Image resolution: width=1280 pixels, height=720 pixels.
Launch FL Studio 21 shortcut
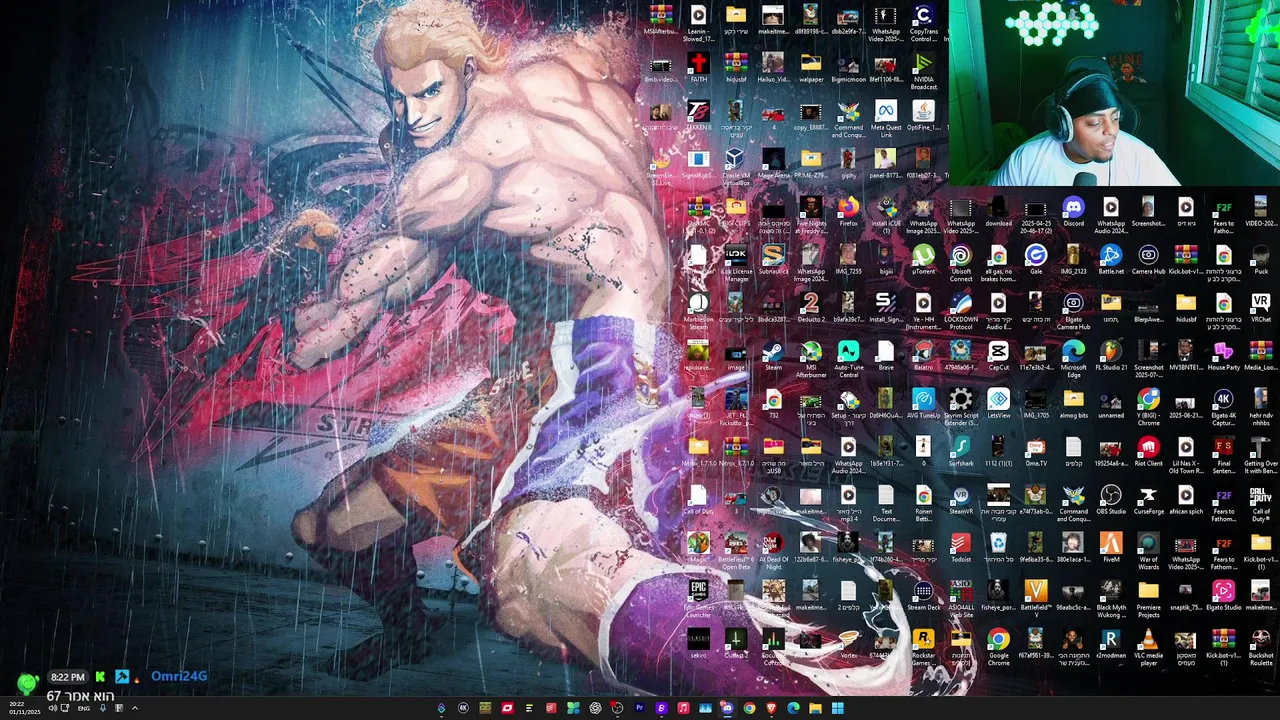pyautogui.click(x=1111, y=357)
